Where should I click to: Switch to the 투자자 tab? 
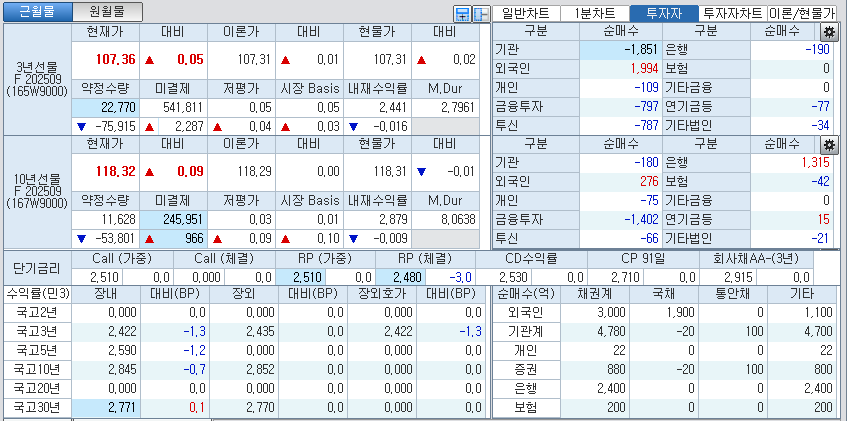click(x=664, y=14)
